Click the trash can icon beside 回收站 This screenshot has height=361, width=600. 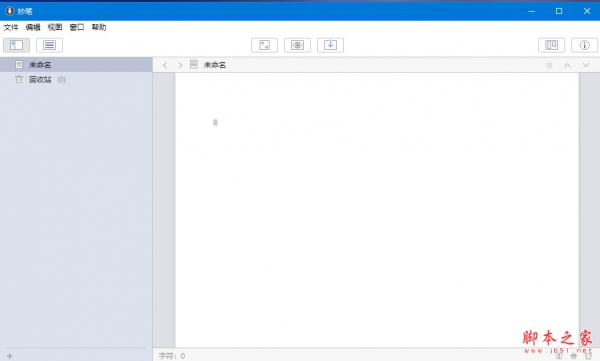click(x=19, y=79)
